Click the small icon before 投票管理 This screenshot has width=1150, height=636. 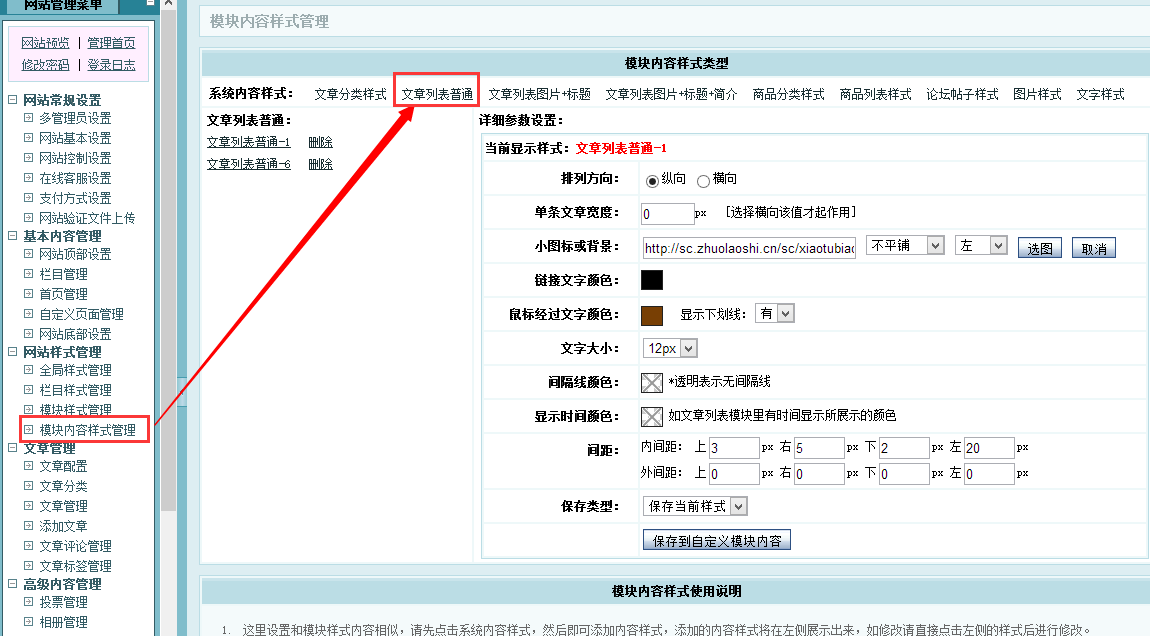click(x=29, y=602)
